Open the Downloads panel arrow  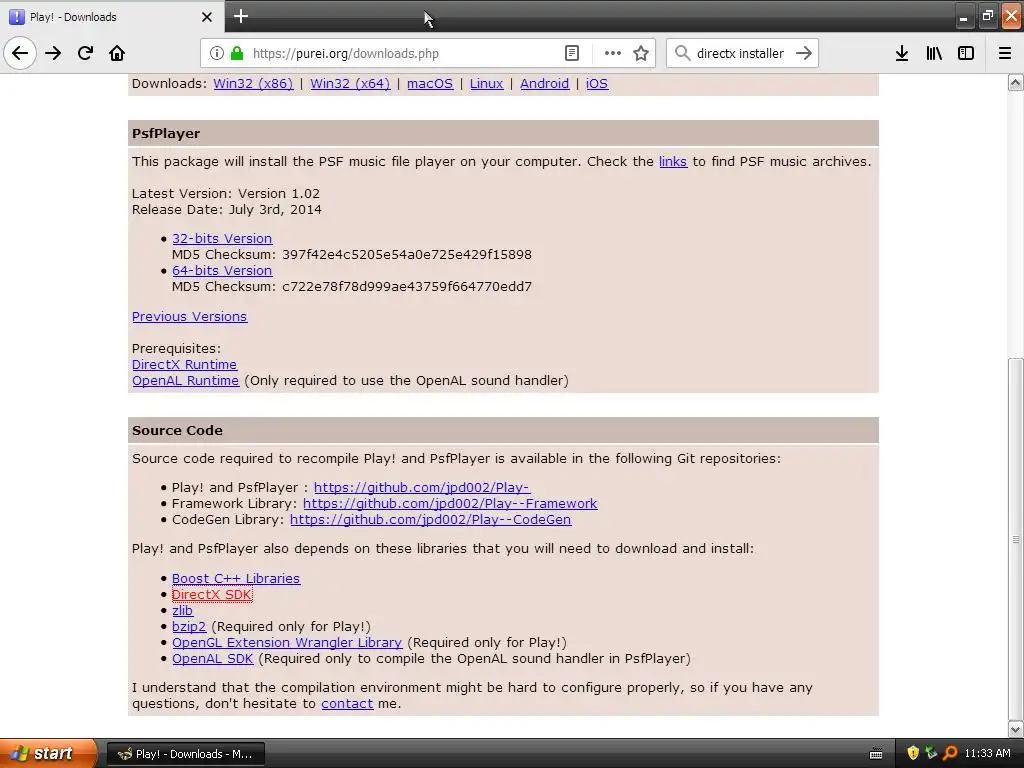pyautogui.click(x=902, y=53)
